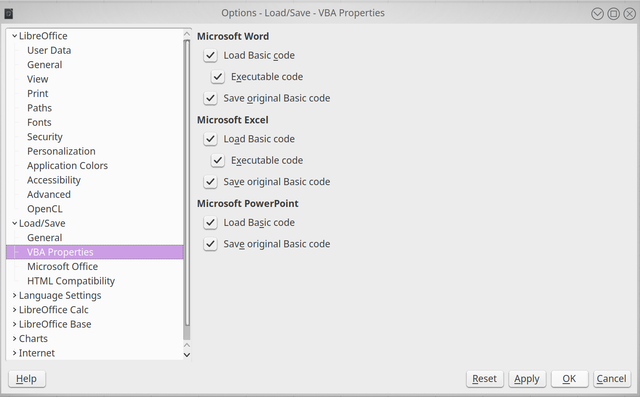Screen dimensions: 640x397
Task: Open the Fonts options page
Action: click(39, 122)
